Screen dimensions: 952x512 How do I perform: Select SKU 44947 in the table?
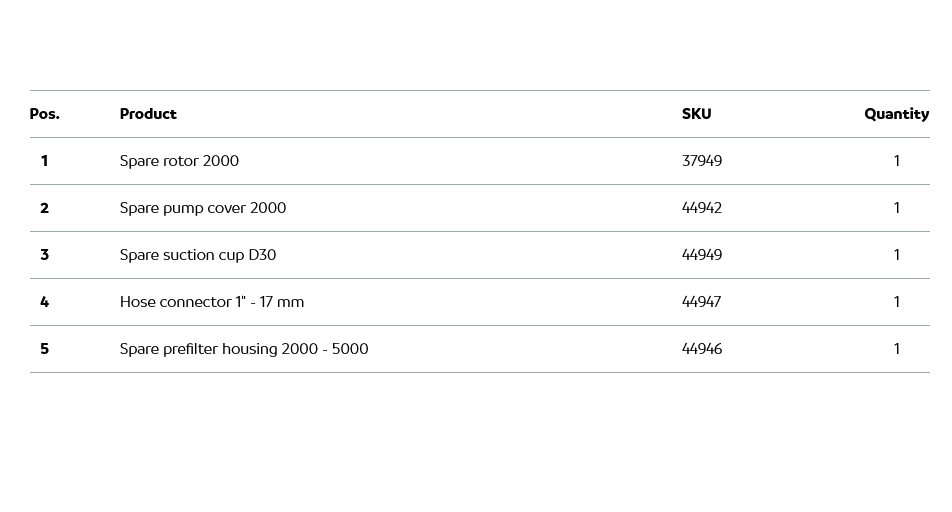click(702, 302)
